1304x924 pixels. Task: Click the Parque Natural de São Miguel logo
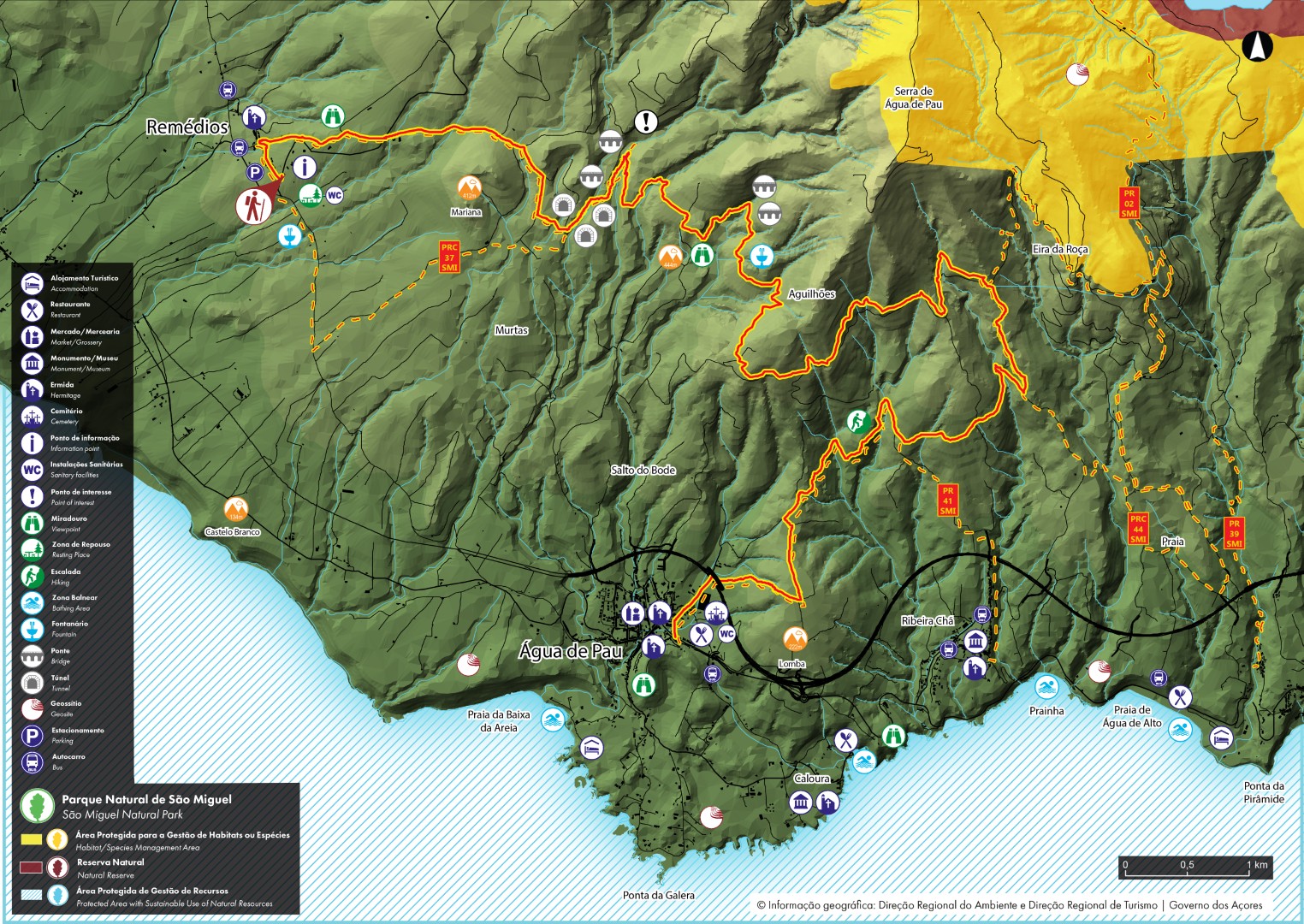coord(38,806)
